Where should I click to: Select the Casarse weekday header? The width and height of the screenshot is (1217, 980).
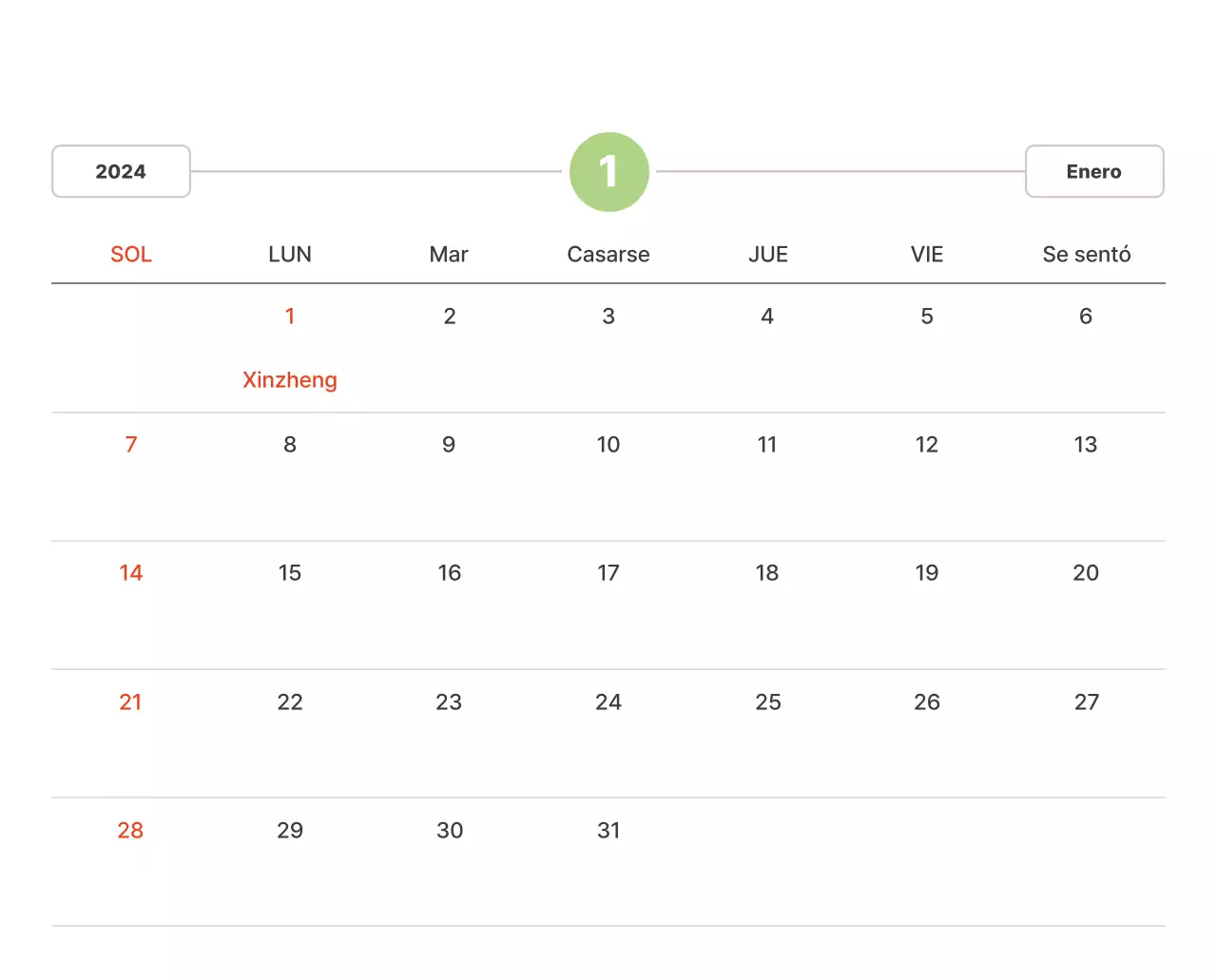click(x=608, y=254)
